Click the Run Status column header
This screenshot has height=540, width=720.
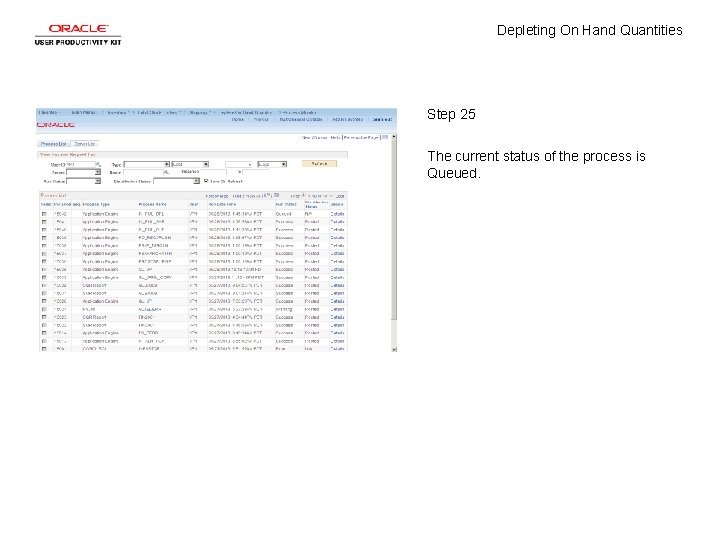click(286, 204)
